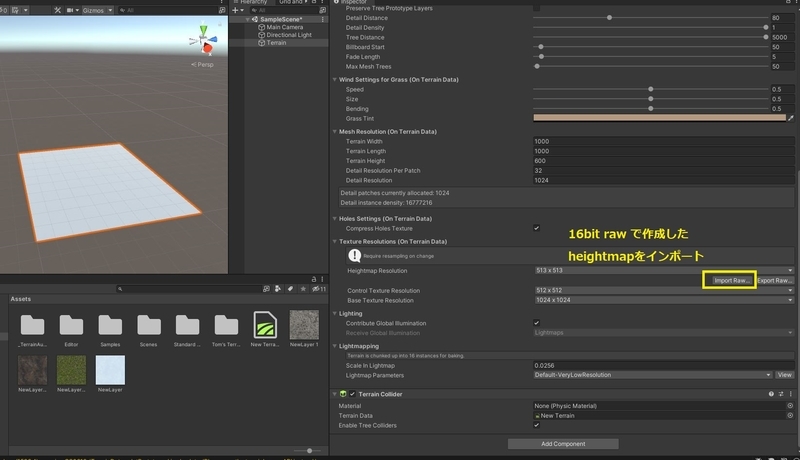The width and height of the screenshot is (800, 460).
Task: Adjust the wind Speed slider
Action: tap(651, 89)
